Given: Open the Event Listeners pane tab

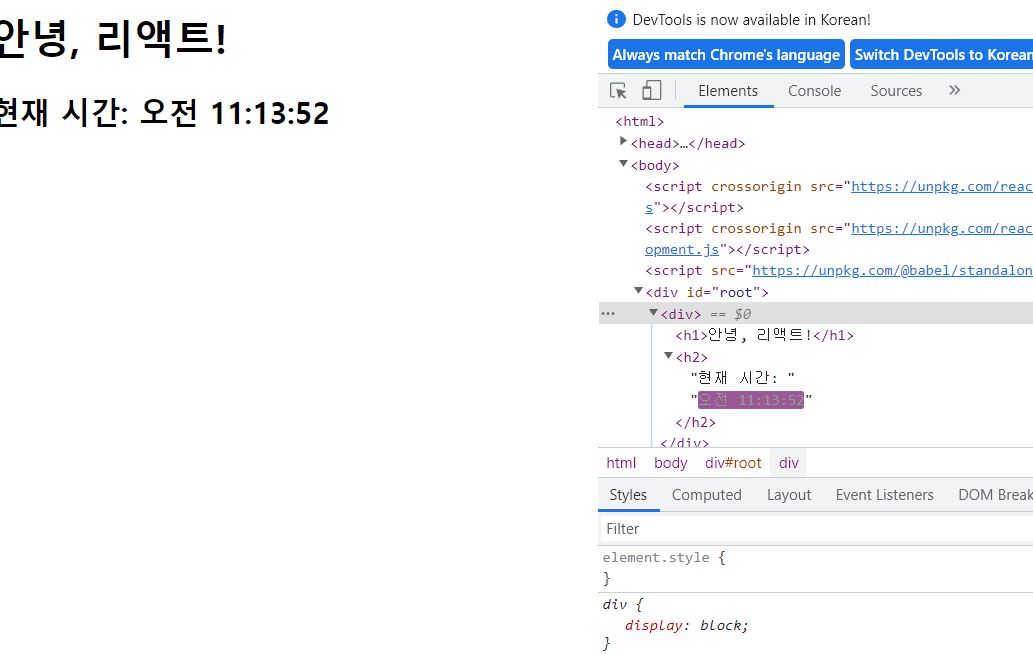Looking at the screenshot, I should point(884,495).
